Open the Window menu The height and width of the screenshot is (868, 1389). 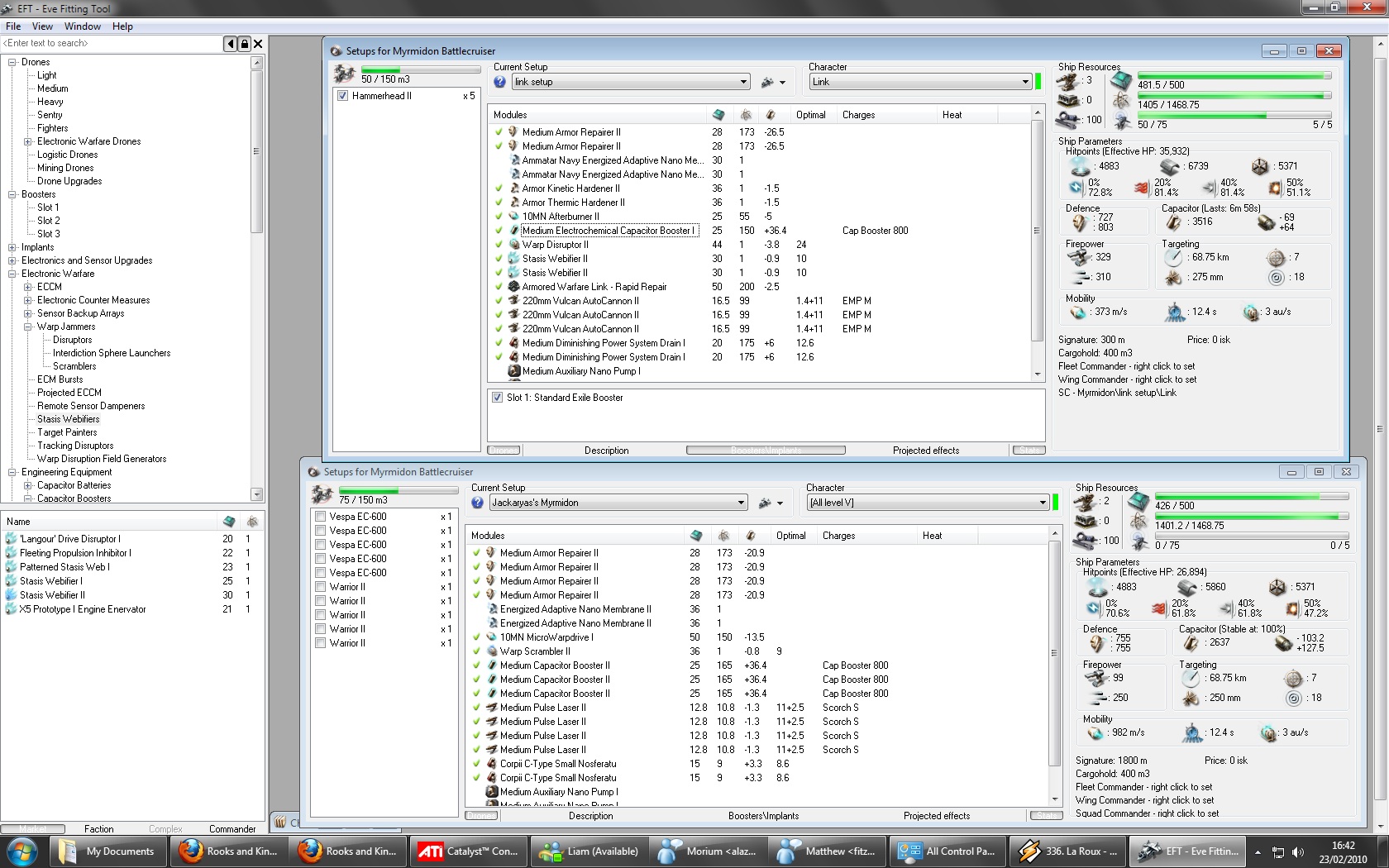click(x=83, y=26)
